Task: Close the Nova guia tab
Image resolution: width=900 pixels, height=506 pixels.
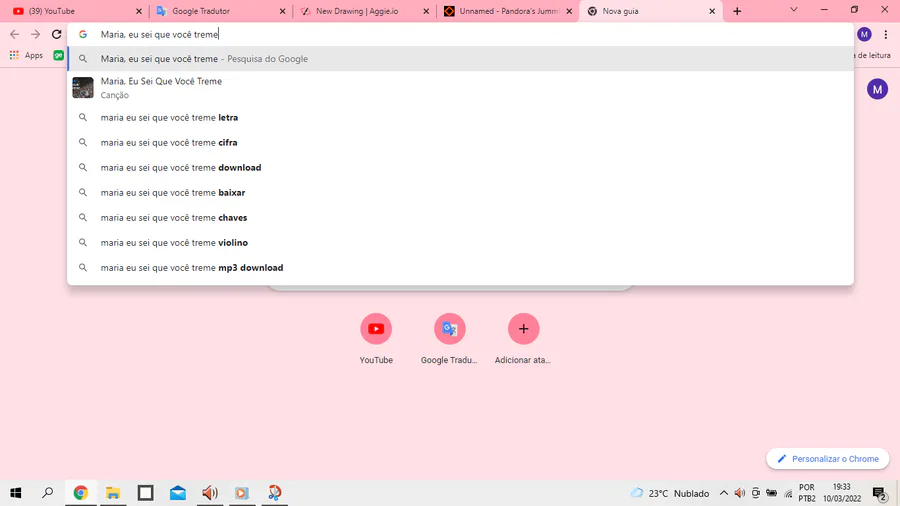Action: [712, 11]
